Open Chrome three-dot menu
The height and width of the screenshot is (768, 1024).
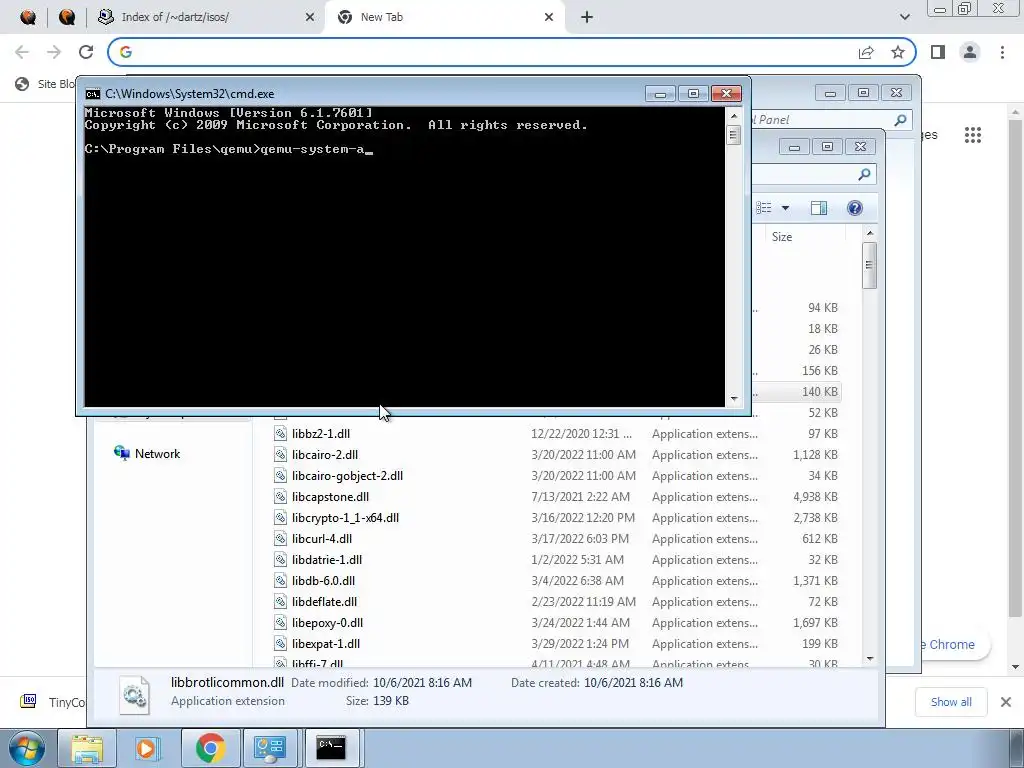1002,52
